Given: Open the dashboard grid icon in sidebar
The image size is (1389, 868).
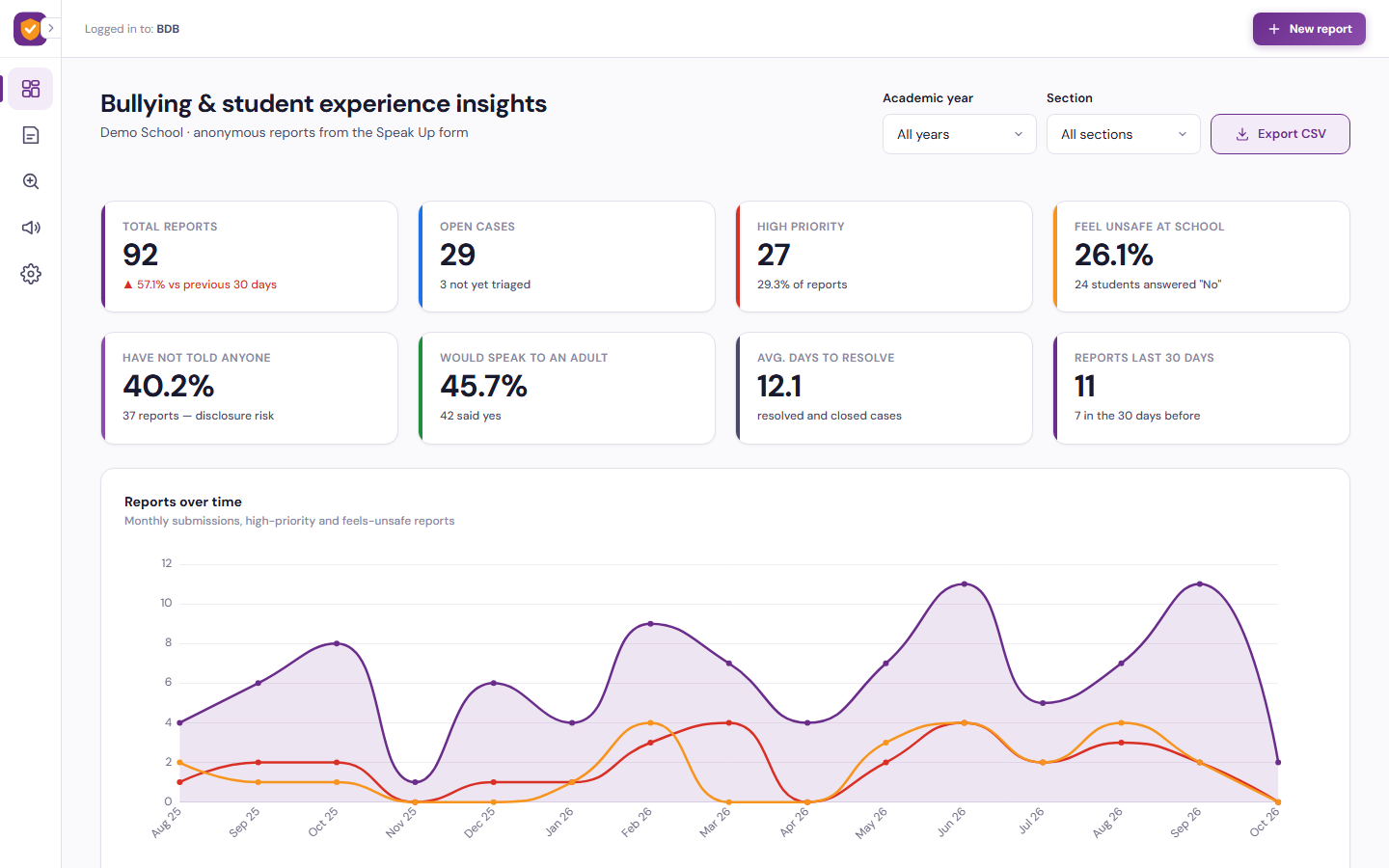Looking at the screenshot, I should pos(31,89).
